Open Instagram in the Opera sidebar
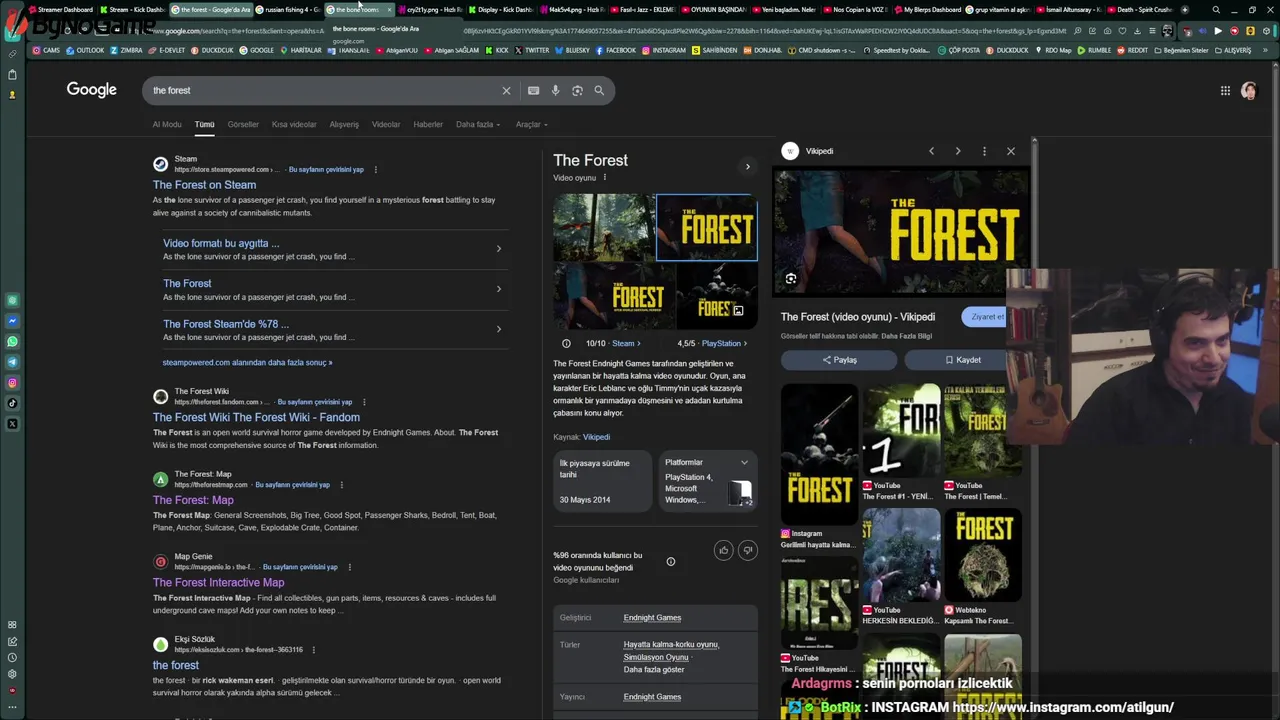Screen dimensions: 1280x720 click(12, 383)
